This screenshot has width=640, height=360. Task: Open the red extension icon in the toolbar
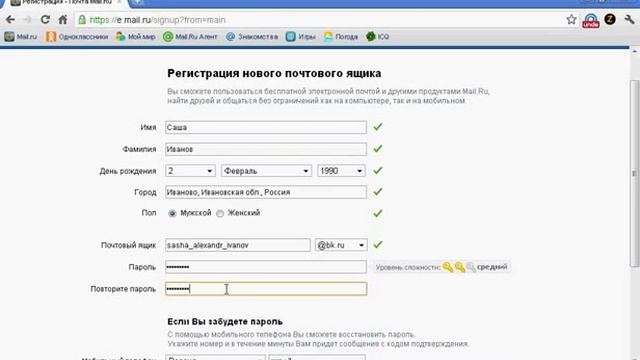pos(591,20)
